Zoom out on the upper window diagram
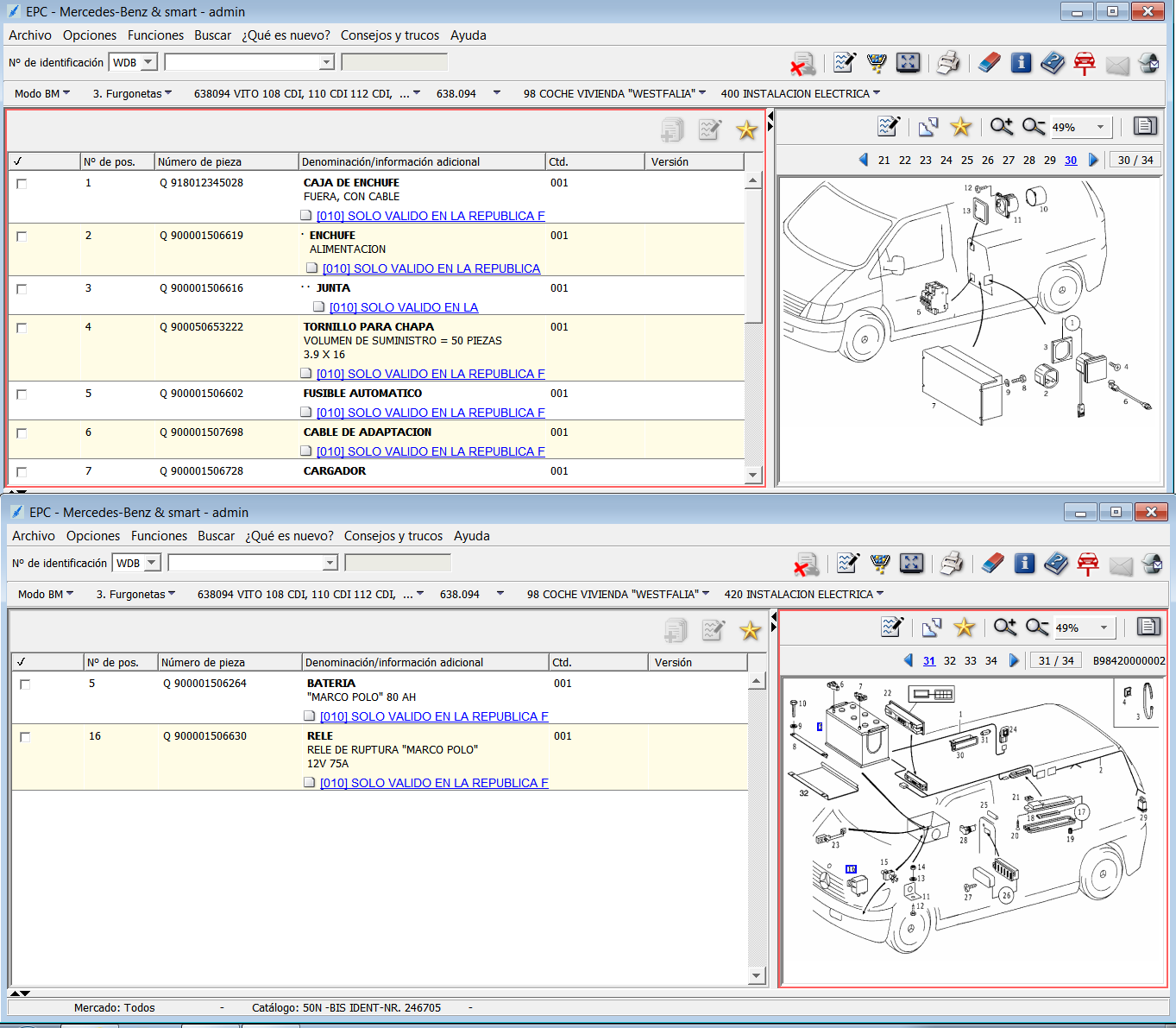Image resolution: width=1176 pixels, height=1028 pixels. pyautogui.click(x=1034, y=127)
